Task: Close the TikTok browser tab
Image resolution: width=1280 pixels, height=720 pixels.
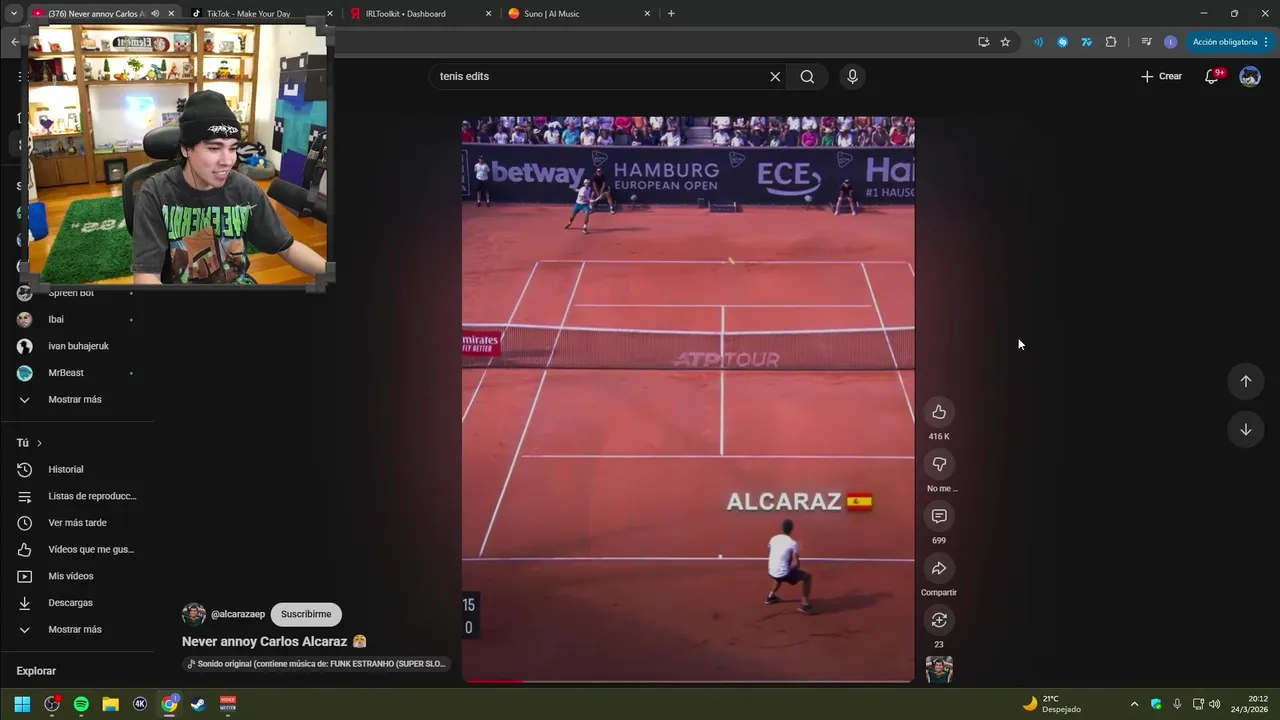Action: pos(330,14)
